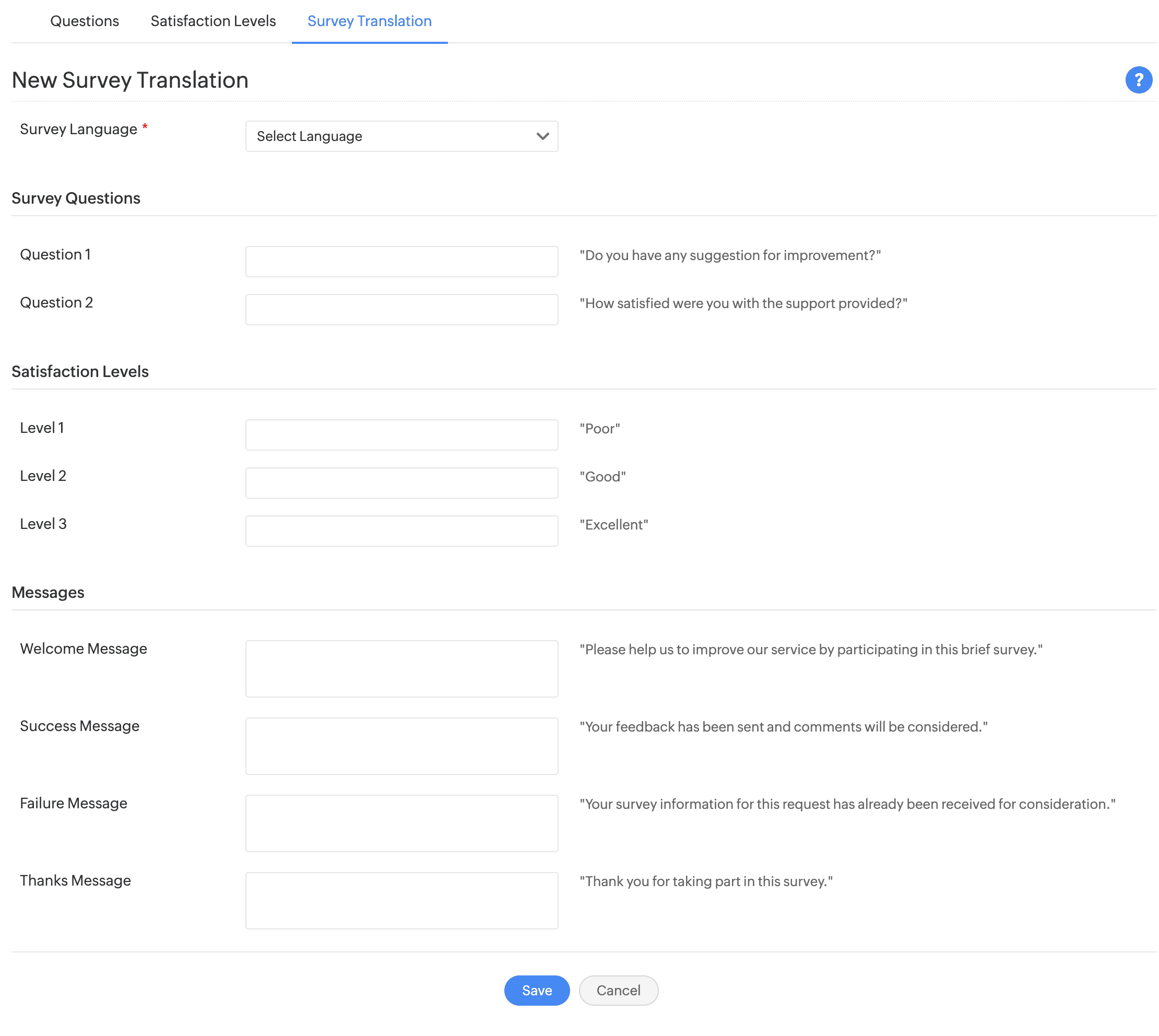Save the survey translation
Screen dimensions: 1159x1036
click(537, 990)
